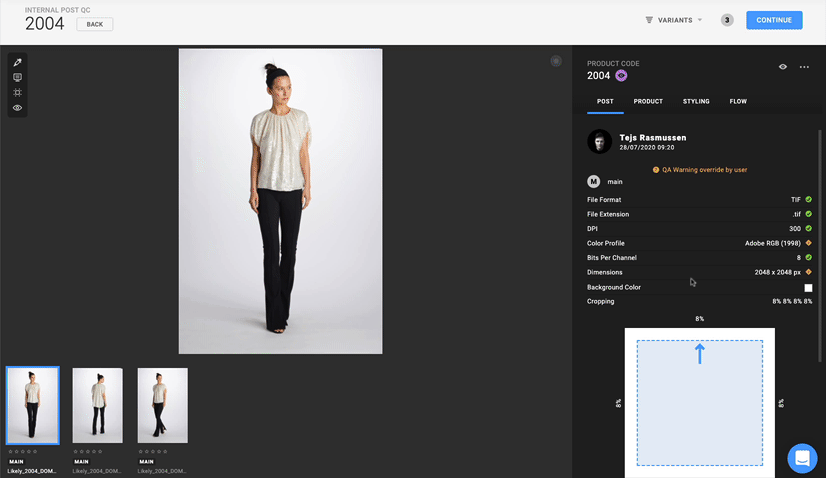
Task: Click the green check next to File Extension
Action: click(808, 214)
